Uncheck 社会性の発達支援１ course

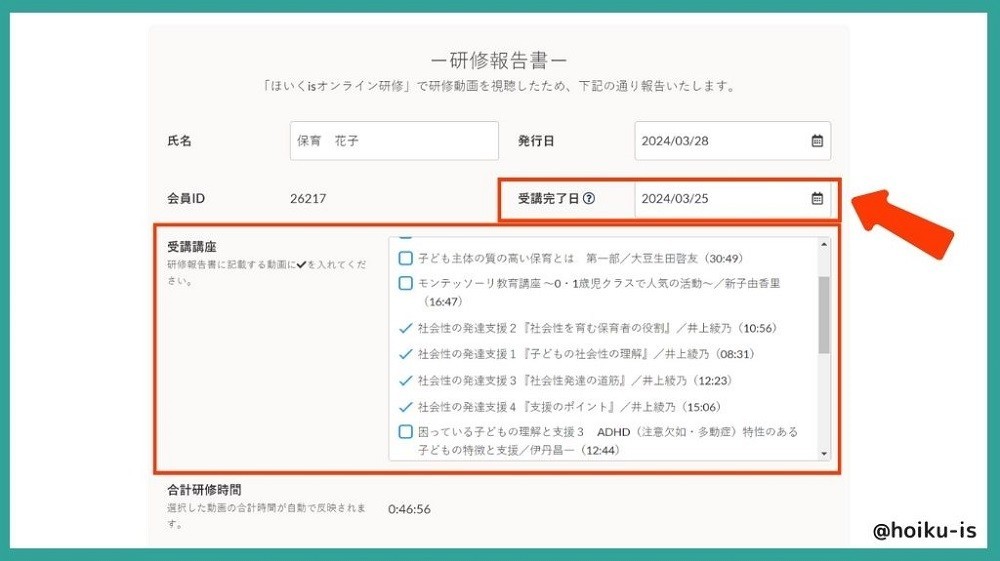[406, 354]
